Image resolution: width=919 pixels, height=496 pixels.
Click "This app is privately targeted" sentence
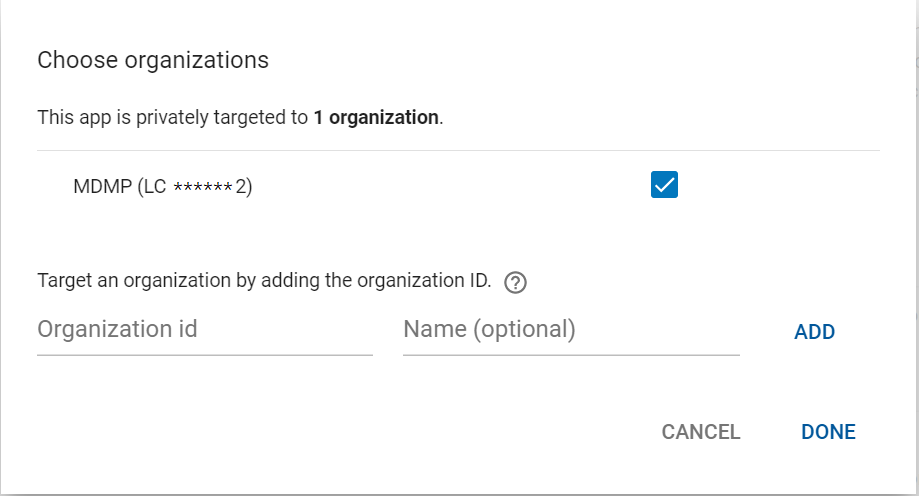coord(172,117)
